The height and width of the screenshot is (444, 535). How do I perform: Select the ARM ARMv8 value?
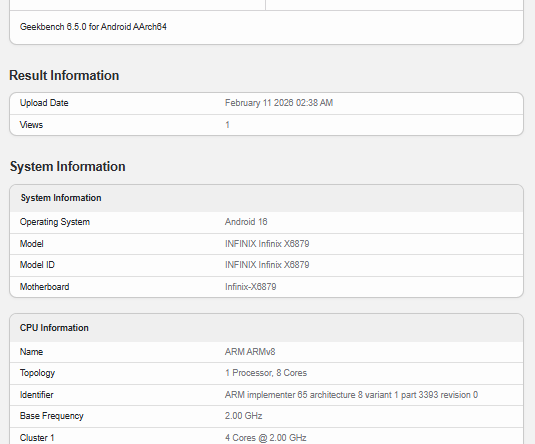click(250, 352)
